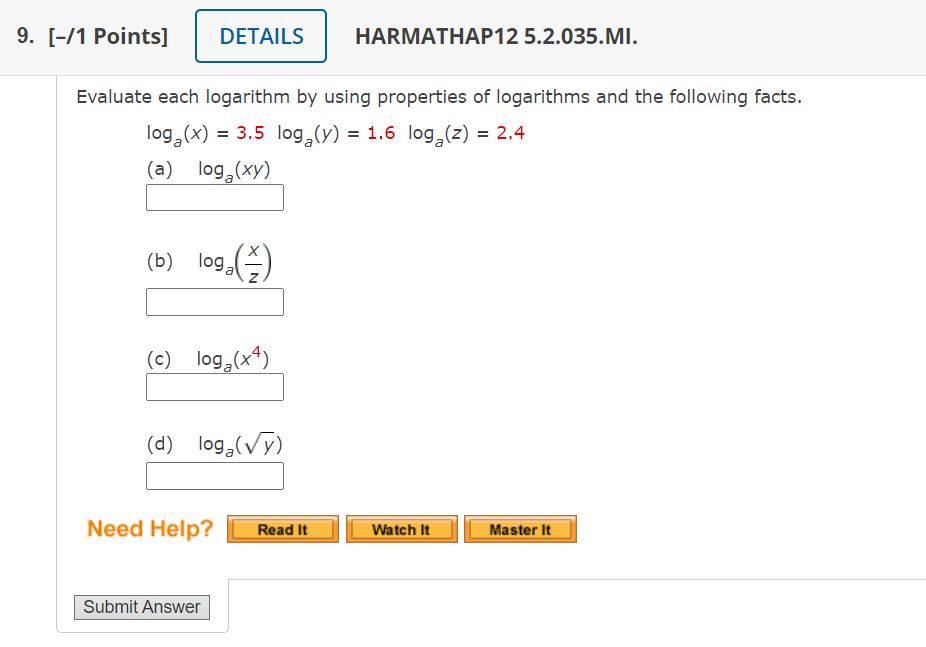The height and width of the screenshot is (647, 926).
Task: Activate the log_a(x^4) answer entry box
Action: pos(215,386)
